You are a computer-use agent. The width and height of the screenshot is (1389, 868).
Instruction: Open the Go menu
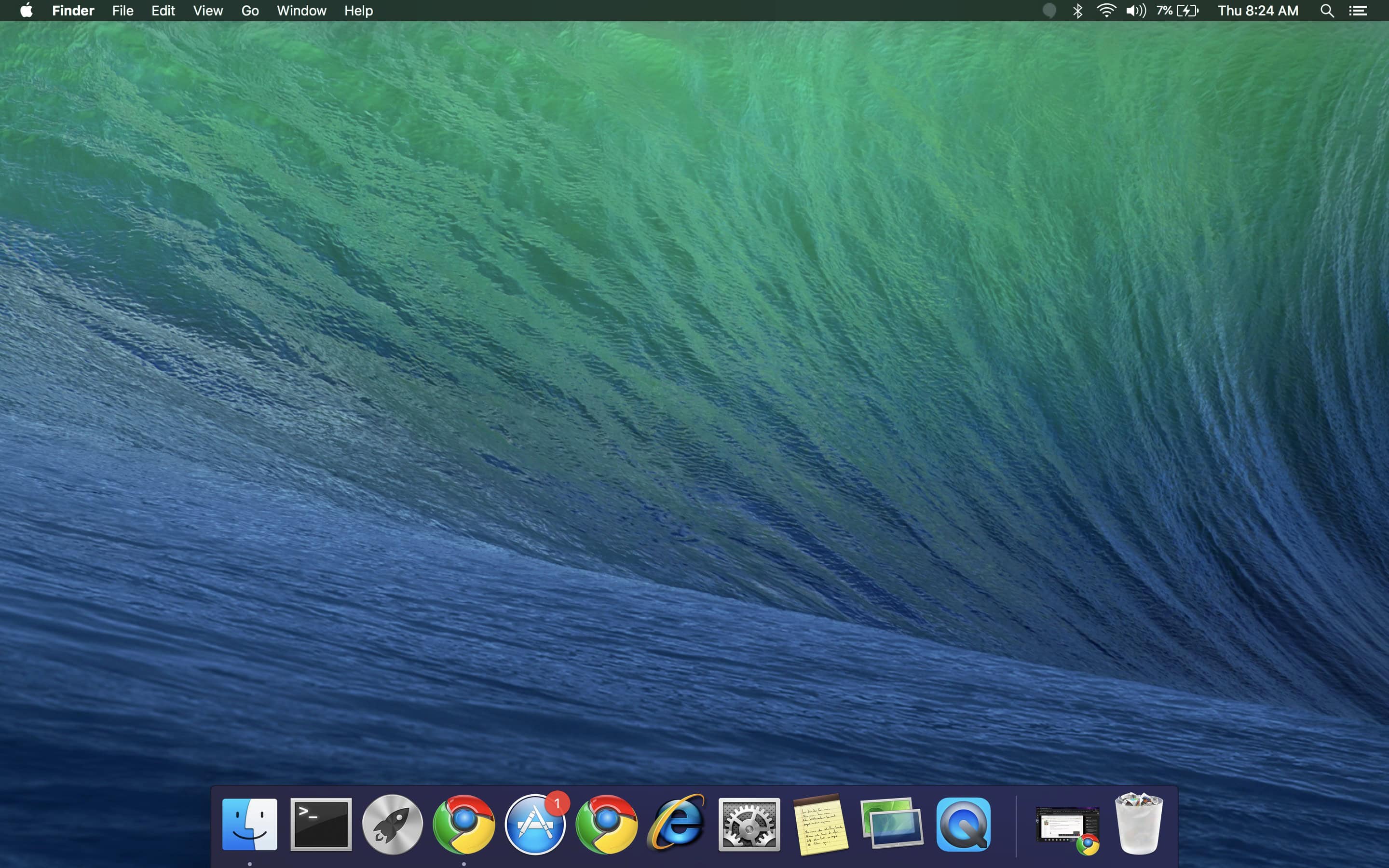pyautogui.click(x=249, y=10)
